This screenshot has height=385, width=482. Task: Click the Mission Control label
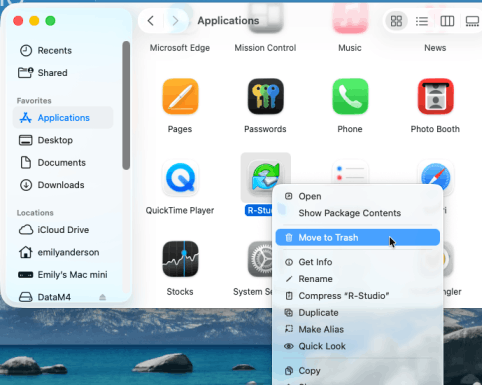(265, 48)
